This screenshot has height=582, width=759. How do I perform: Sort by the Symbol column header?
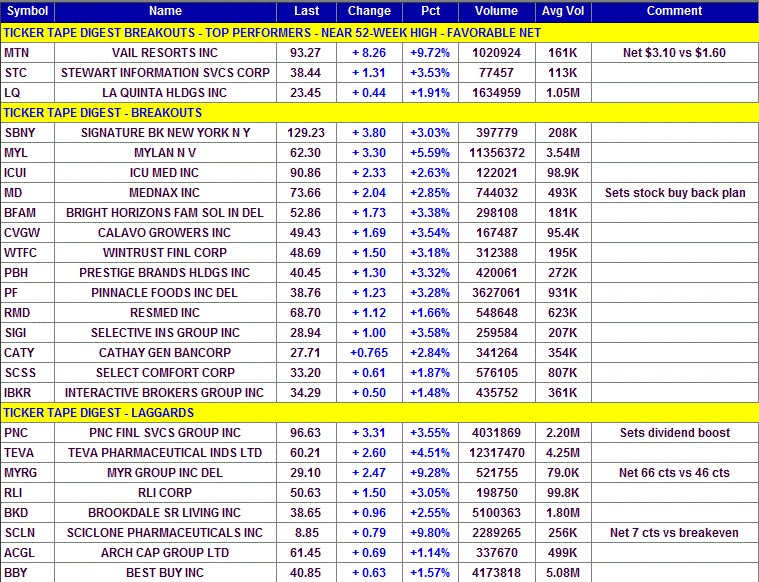[28, 11]
